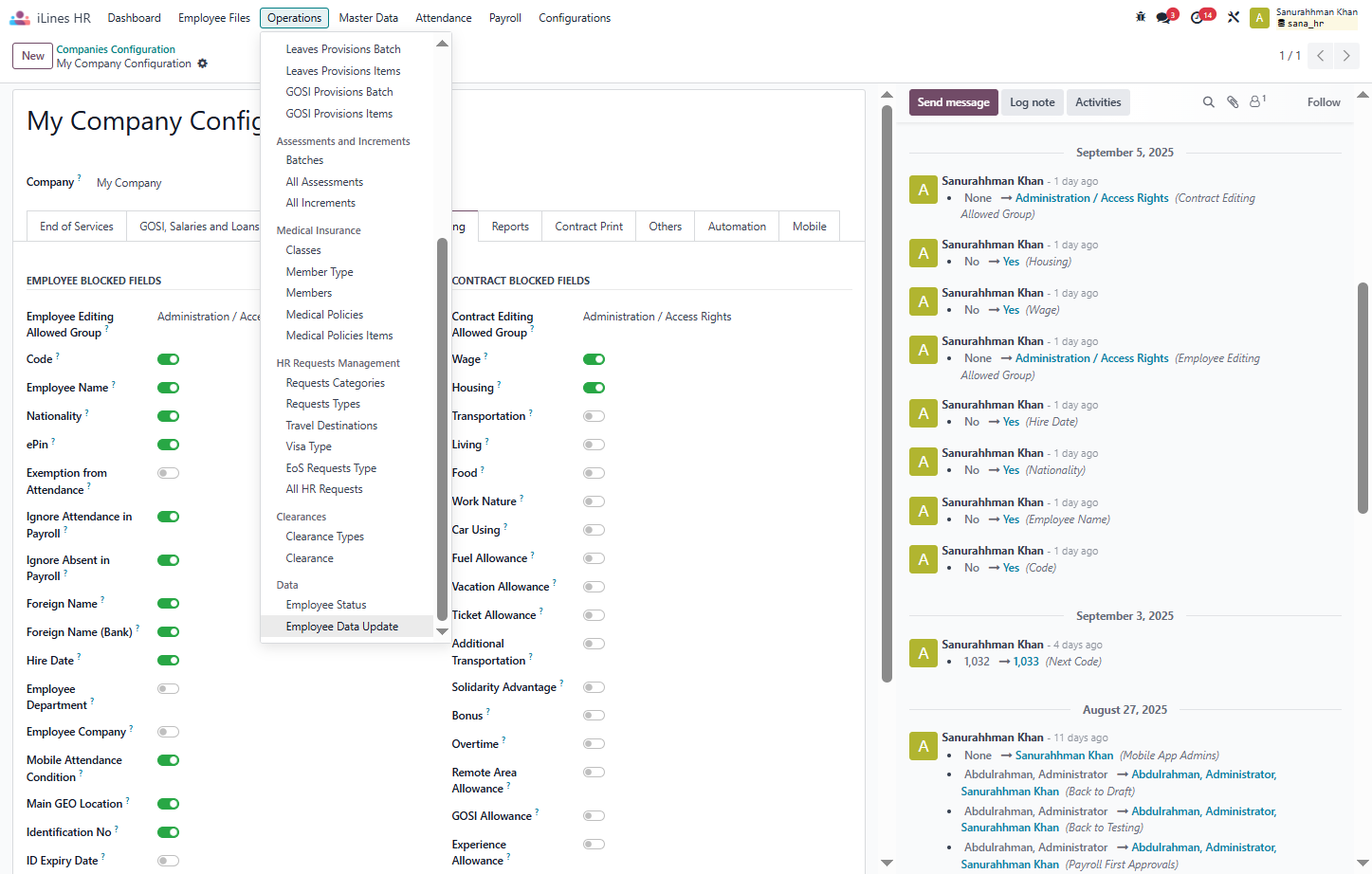Image resolution: width=1372 pixels, height=874 pixels.
Task: Toggle Exemption from Attendance on
Action: click(168, 473)
